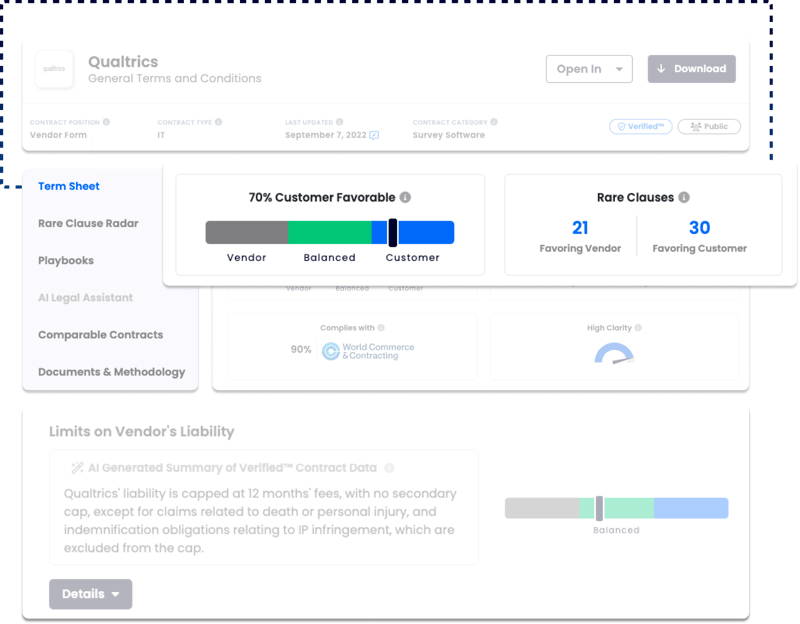Click the liability balance bar handle
This screenshot has height=624, width=800.
[599, 508]
